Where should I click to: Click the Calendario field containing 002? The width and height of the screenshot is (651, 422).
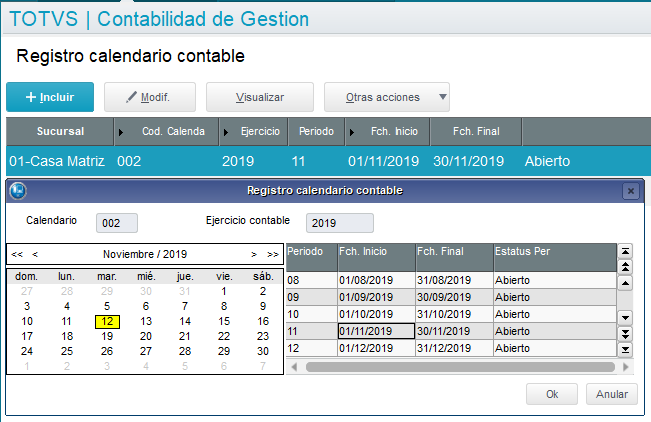117,223
